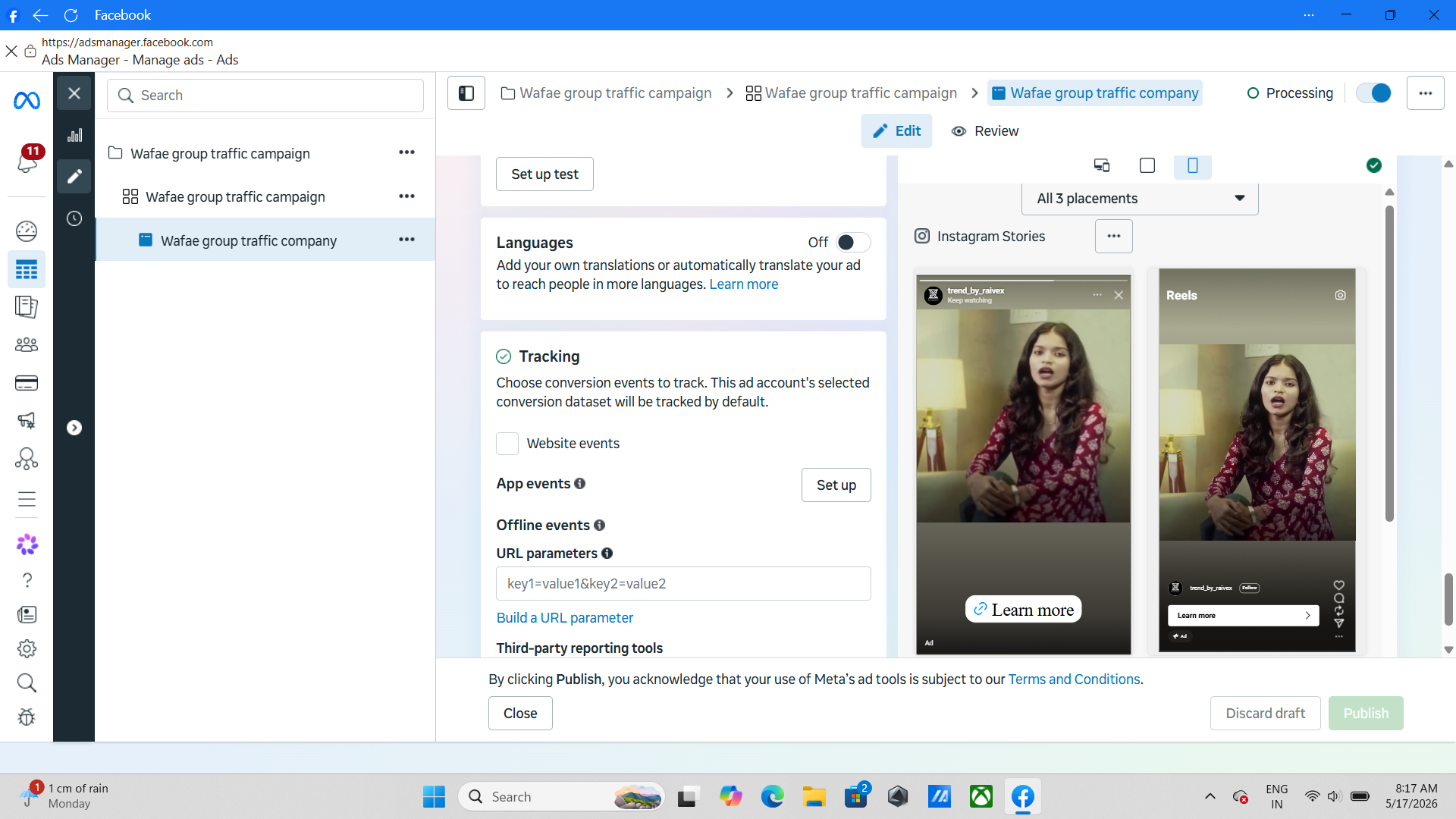Select desktop and mobile preview icon

point(1102,165)
